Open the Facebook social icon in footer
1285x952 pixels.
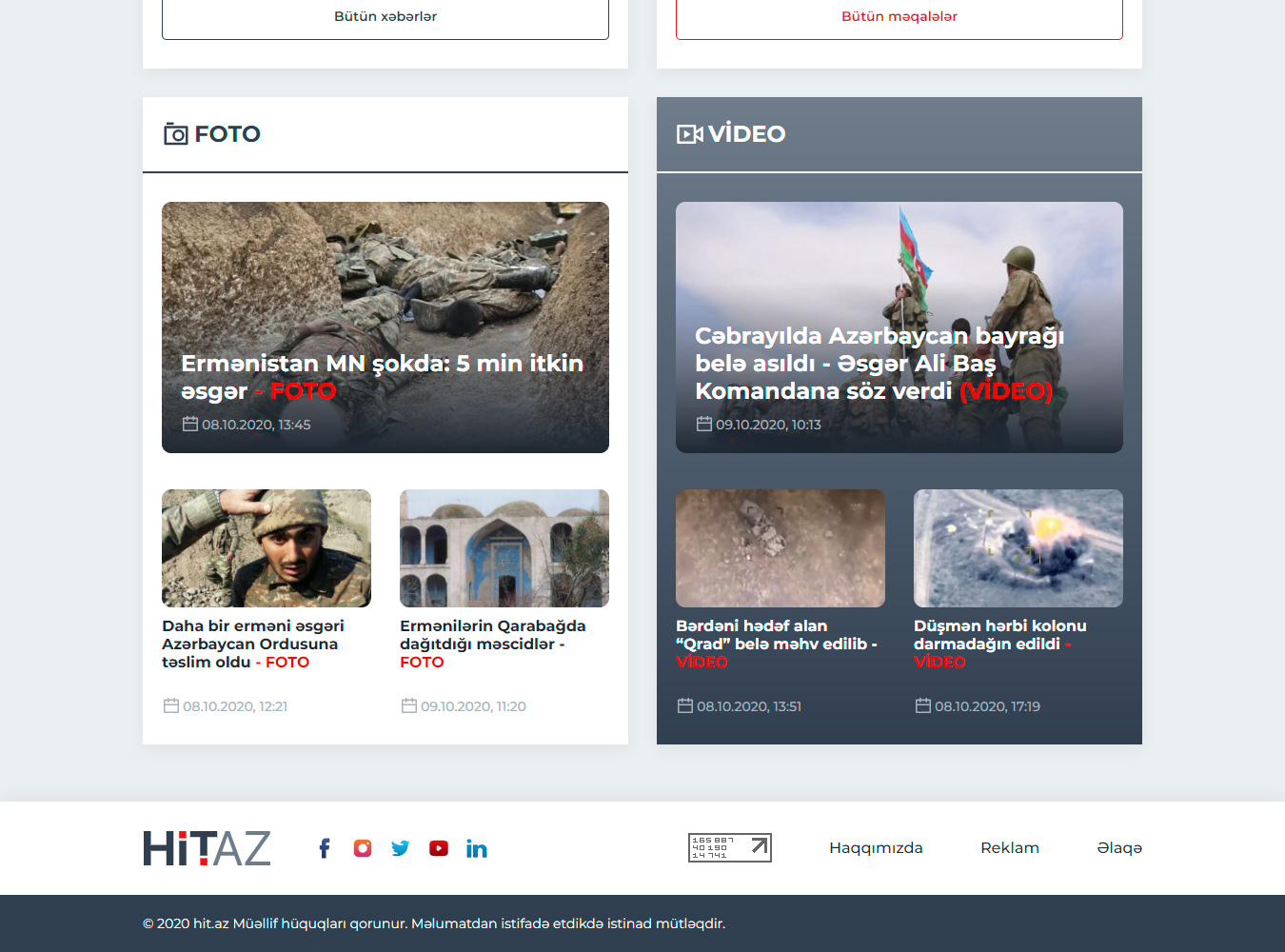tap(325, 848)
